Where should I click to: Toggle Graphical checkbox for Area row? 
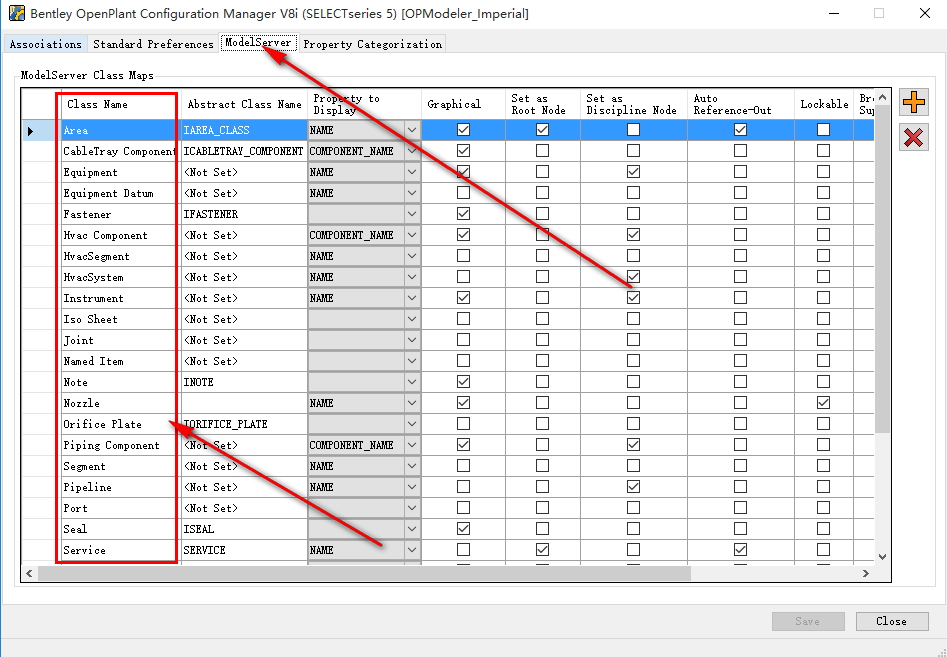[463, 130]
